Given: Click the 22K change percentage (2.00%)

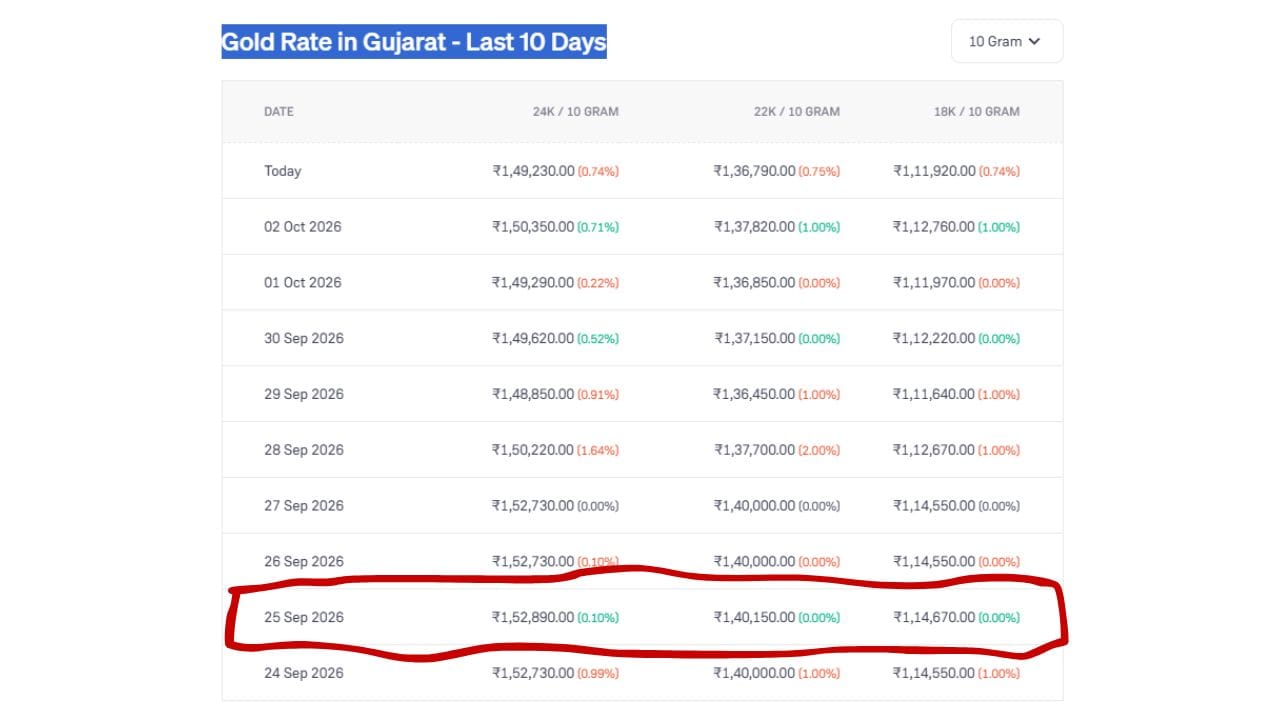Looking at the screenshot, I should [x=819, y=451].
